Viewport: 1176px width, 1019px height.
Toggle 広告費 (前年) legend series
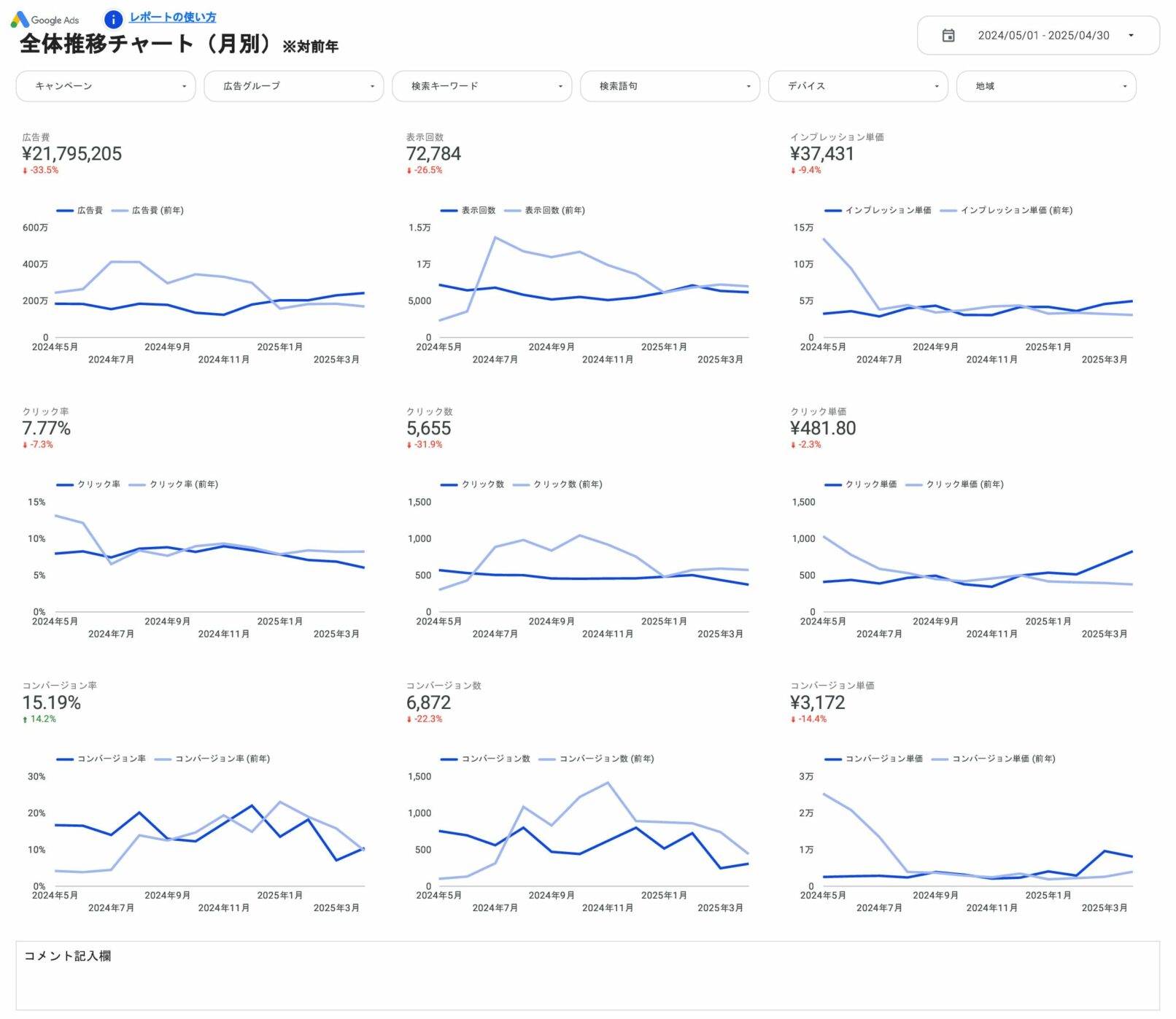coord(157,210)
